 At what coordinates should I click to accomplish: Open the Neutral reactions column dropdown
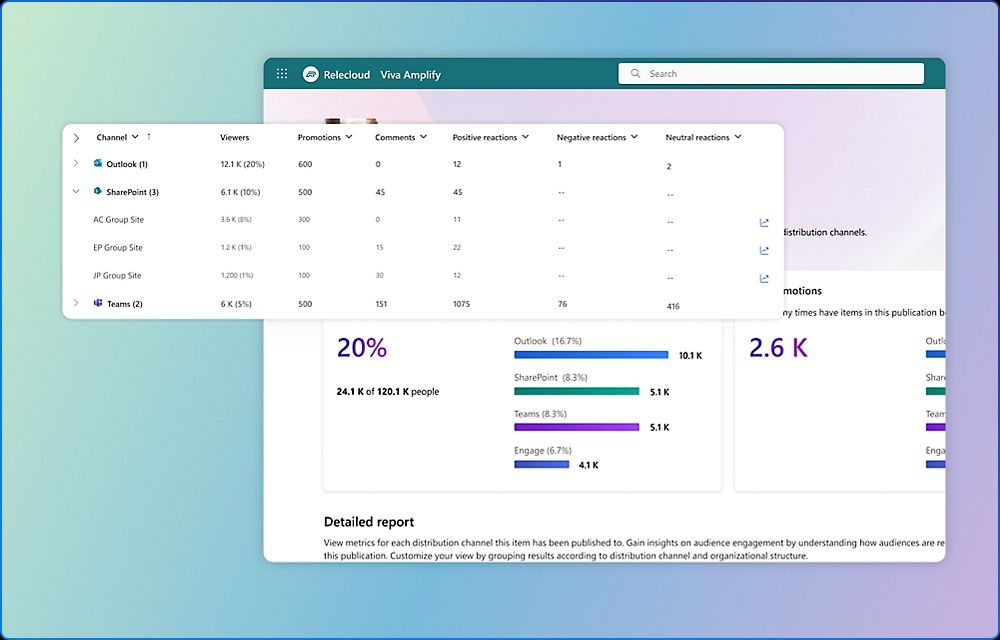[x=738, y=136]
